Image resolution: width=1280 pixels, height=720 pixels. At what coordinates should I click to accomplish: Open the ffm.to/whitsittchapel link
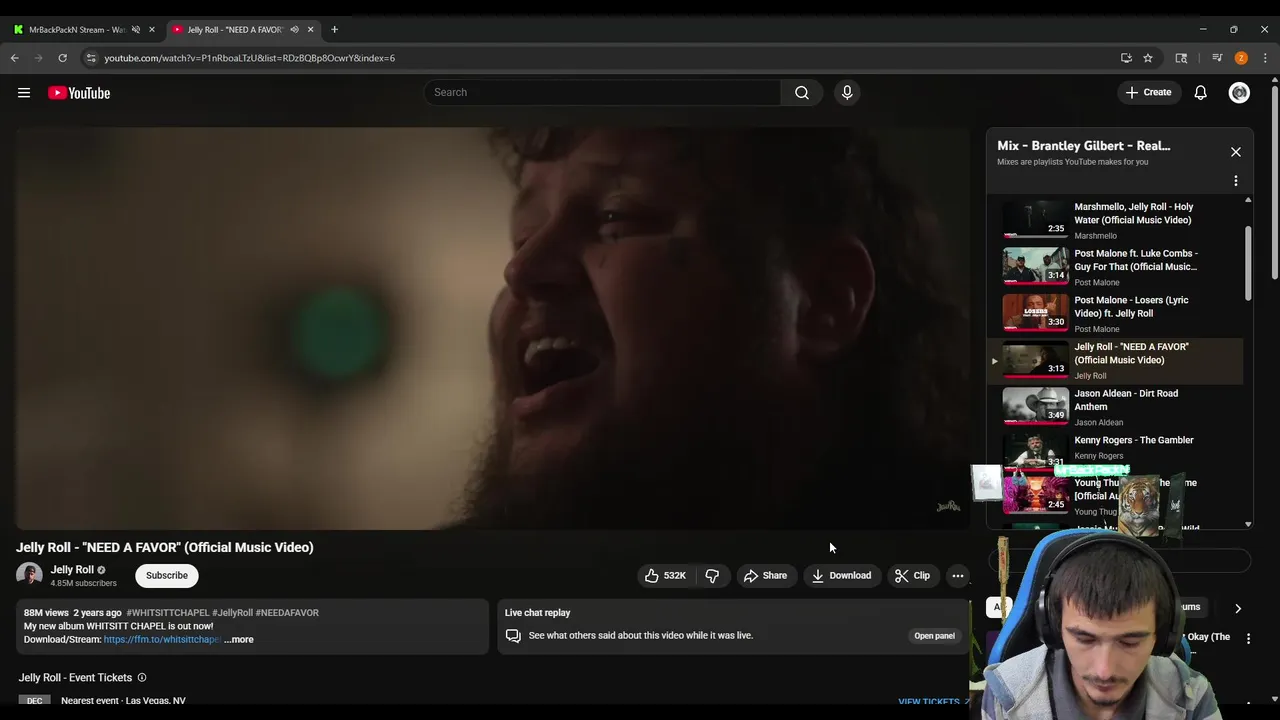[162, 640]
